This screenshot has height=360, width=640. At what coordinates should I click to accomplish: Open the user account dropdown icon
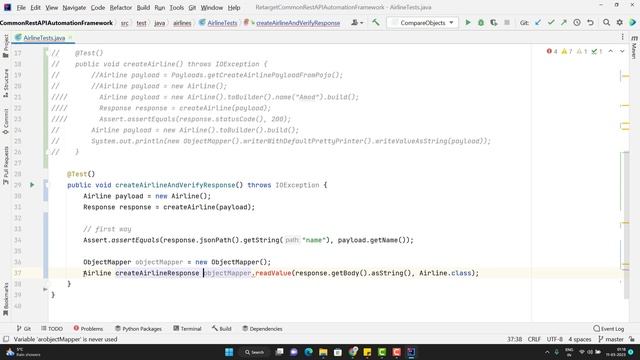357,23
